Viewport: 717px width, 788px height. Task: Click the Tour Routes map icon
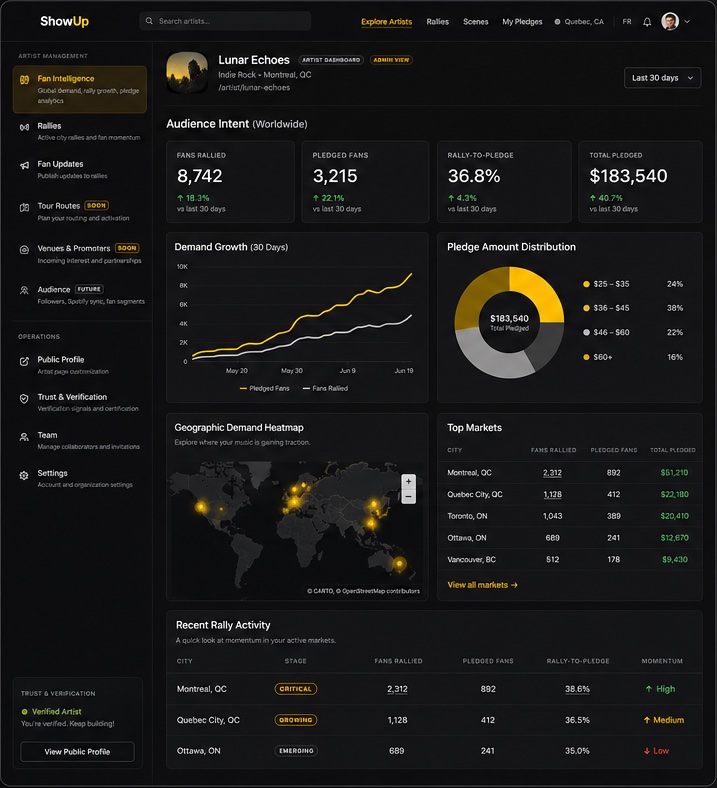[24, 207]
